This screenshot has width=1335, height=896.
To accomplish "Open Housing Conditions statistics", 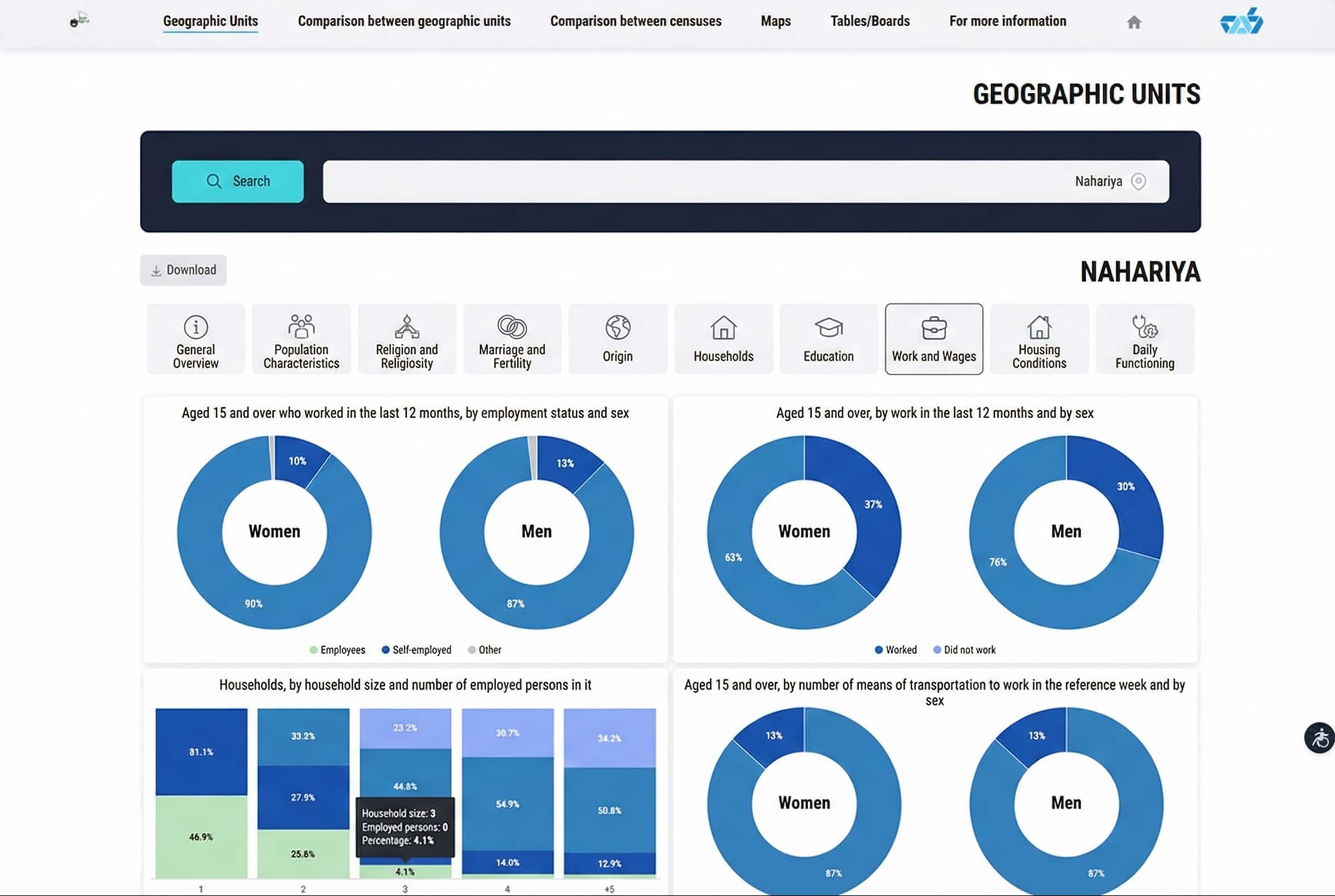I will tap(1039, 339).
